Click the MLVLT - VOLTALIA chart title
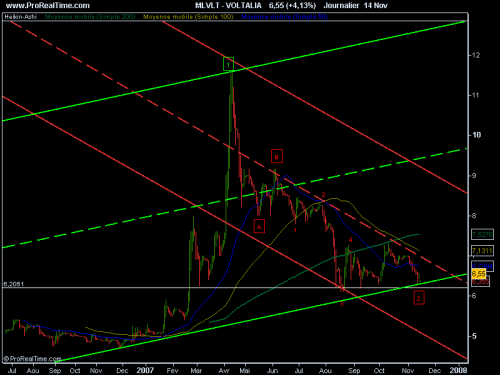 [228, 6]
